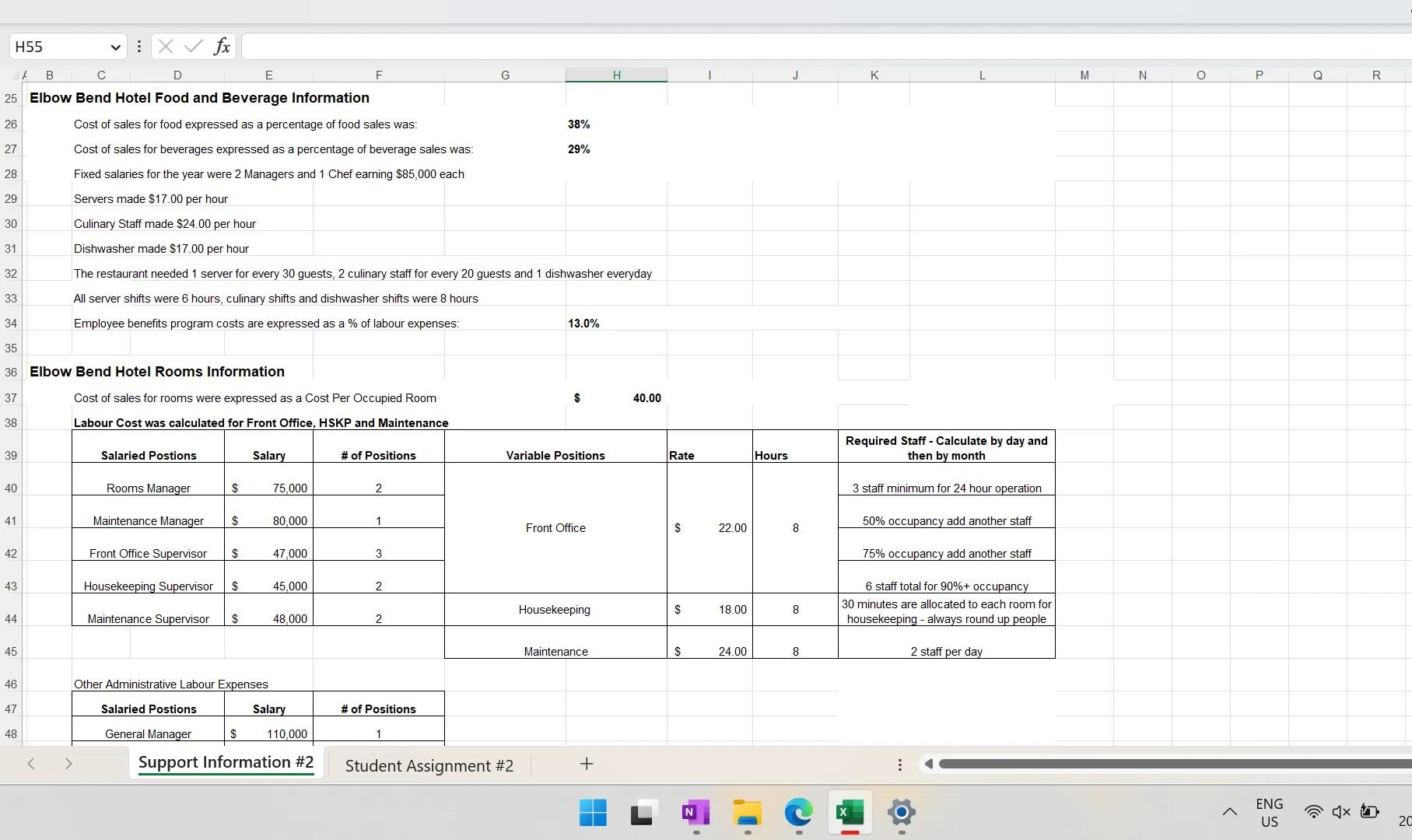Switch to Excel on the taskbar
This screenshot has height=840, width=1412.
(850, 813)
